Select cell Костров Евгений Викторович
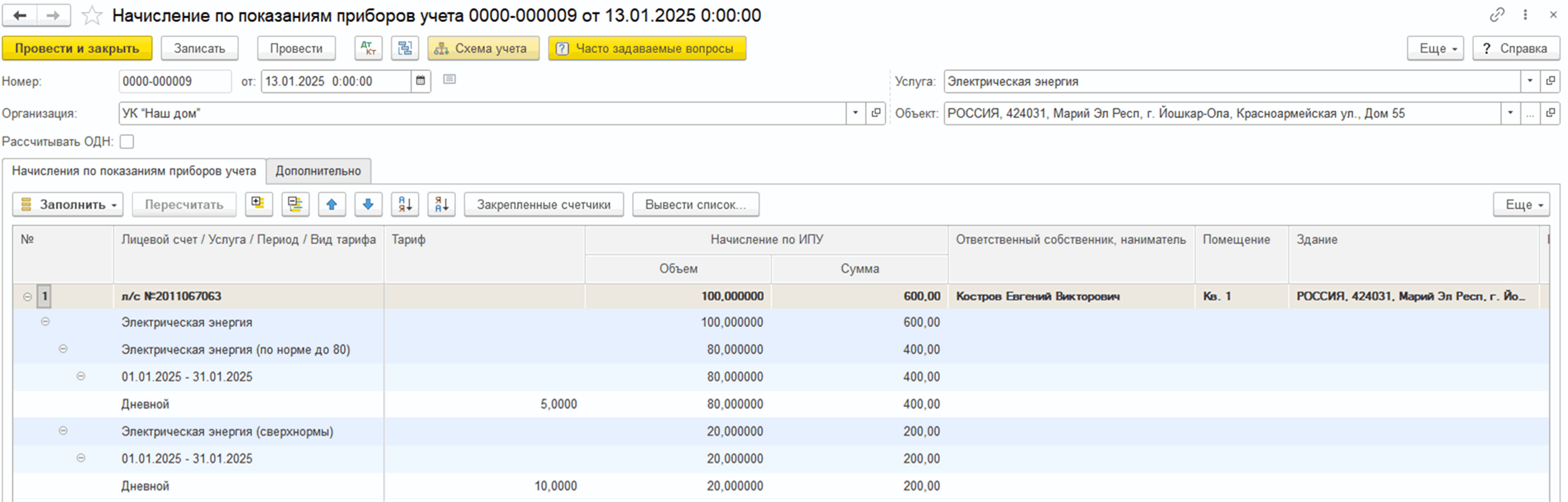This screenshot has width=1568, height=502. tap(1071, 296)
